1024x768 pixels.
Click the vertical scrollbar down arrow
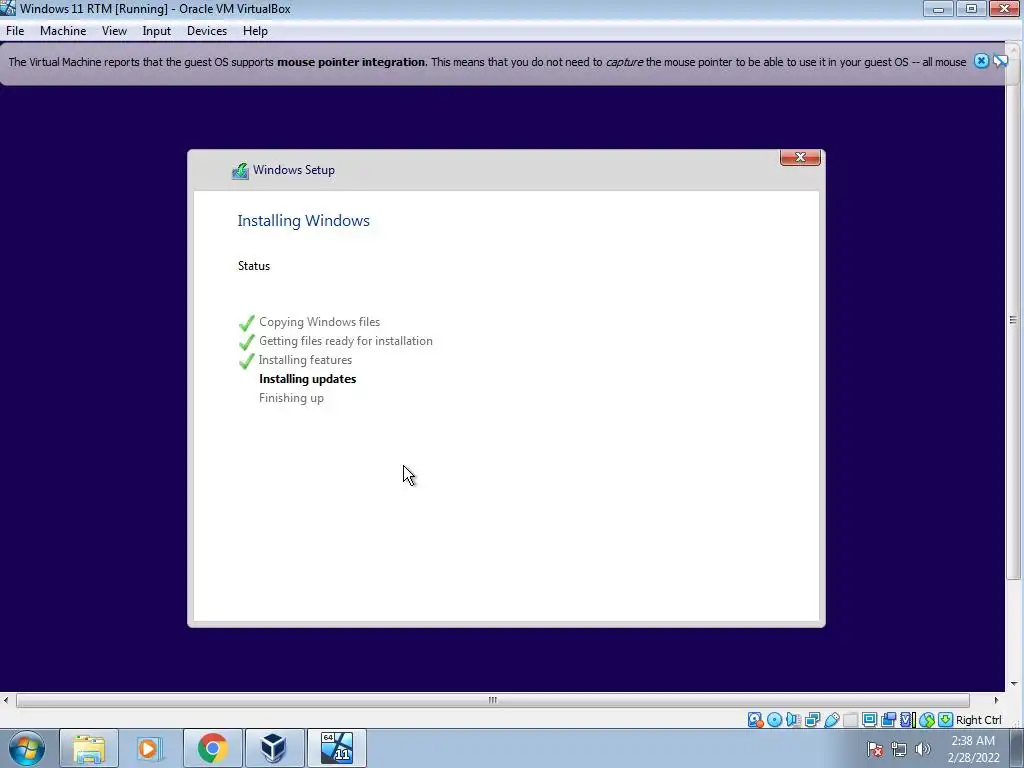pos(1014,684)
